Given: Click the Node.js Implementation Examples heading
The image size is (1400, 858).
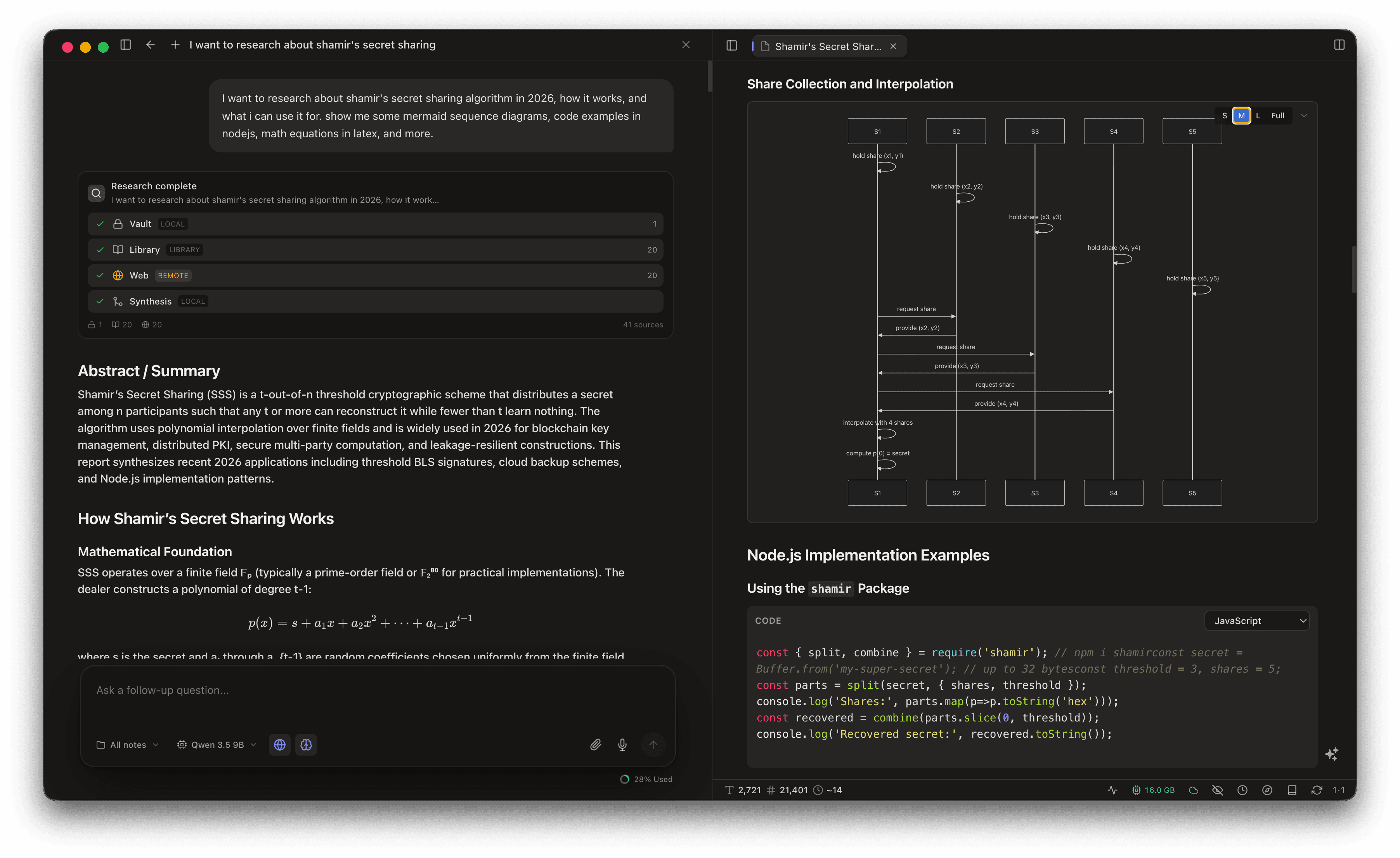Looking at the screenshot, I should pyautogui.click(x=868, y=555).
